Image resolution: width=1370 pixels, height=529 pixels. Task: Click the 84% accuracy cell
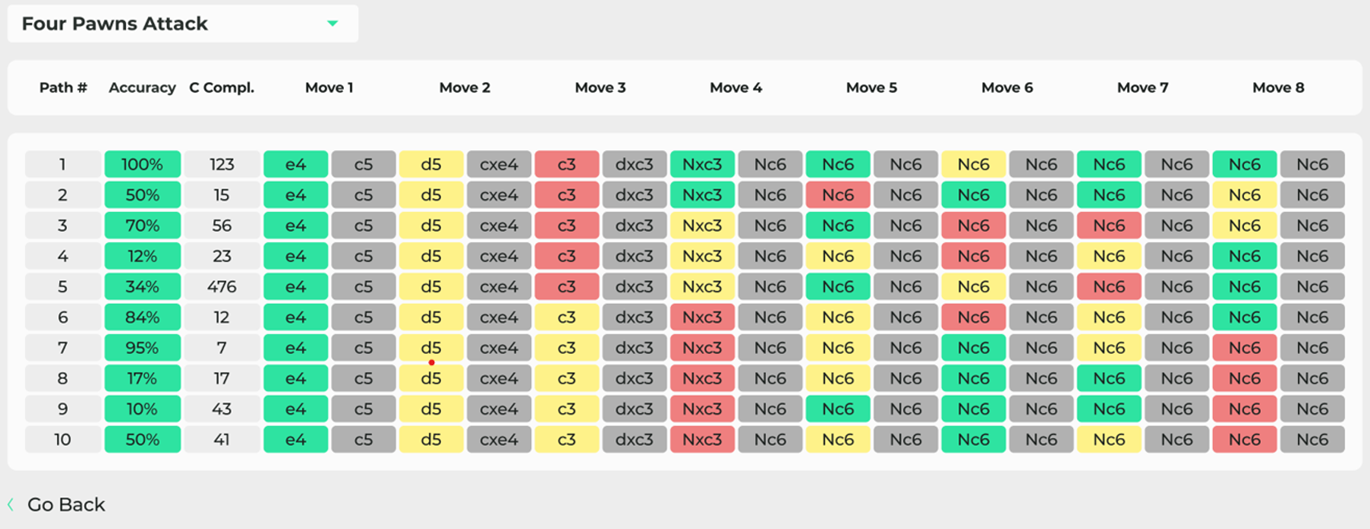142,317
